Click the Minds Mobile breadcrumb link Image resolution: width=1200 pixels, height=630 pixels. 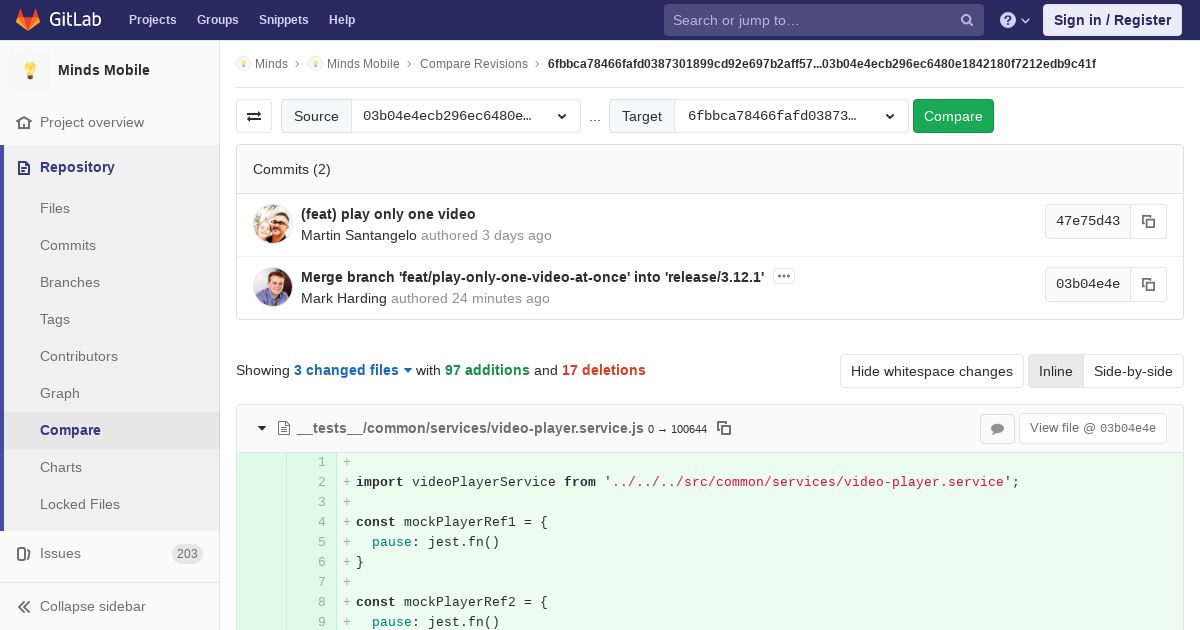pyautogui.click(x=363, y=64)
